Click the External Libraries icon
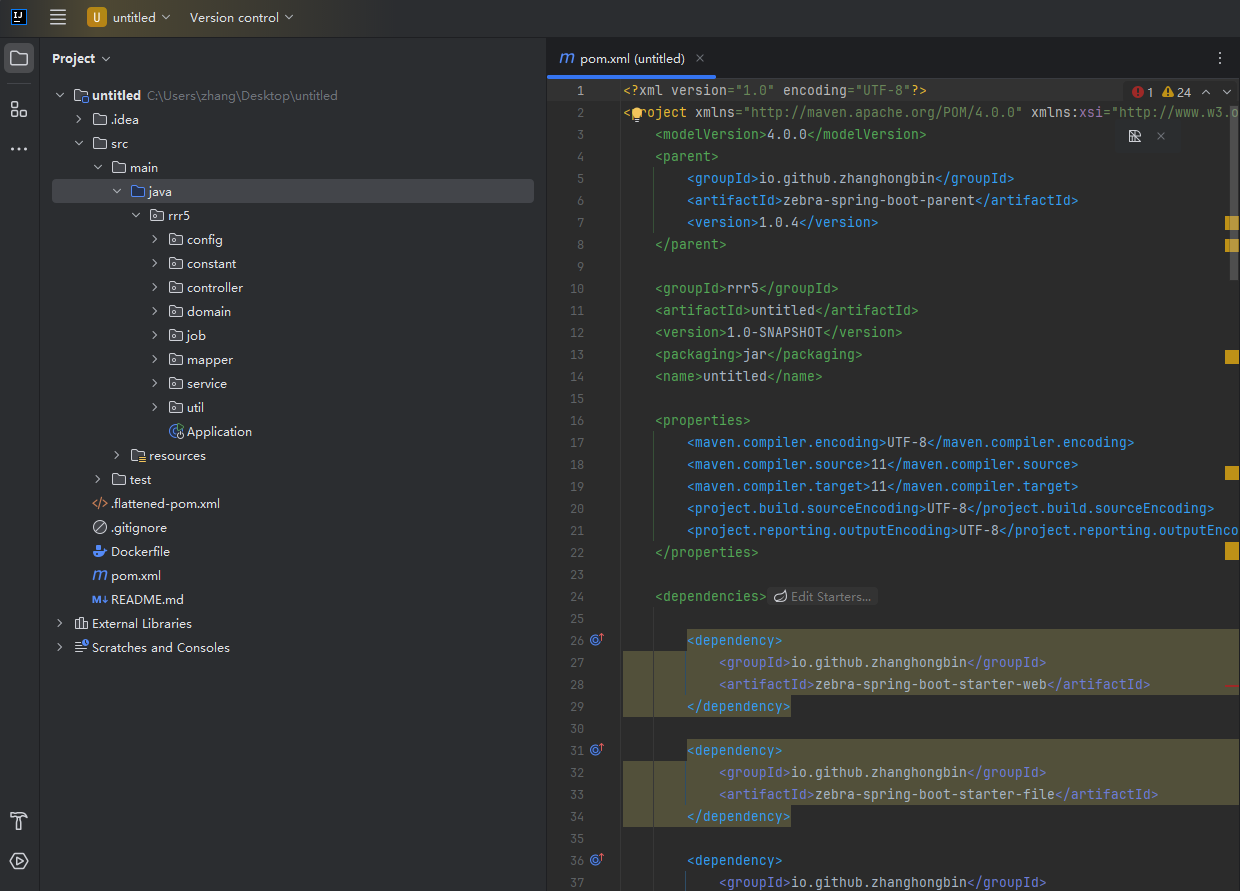The width and height of the screenshot is (1240, 891). (81, 624)
